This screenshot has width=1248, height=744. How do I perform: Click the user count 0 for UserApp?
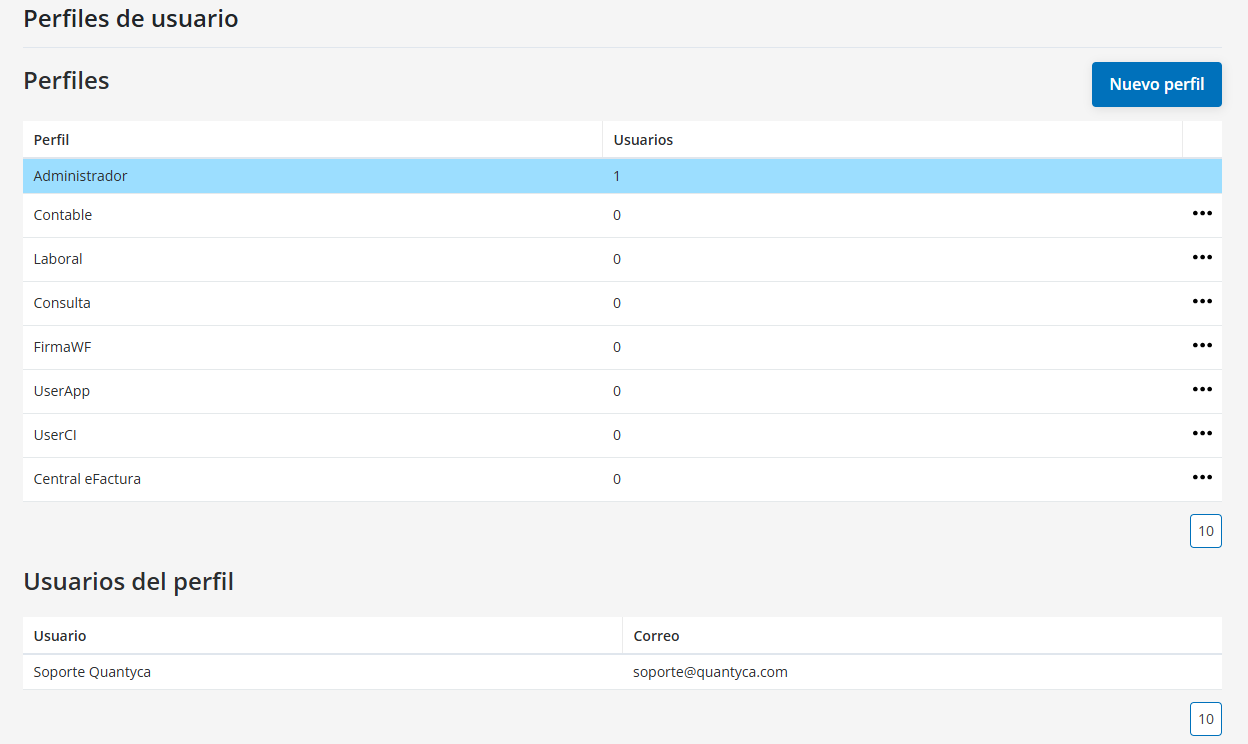pos(617,391)
